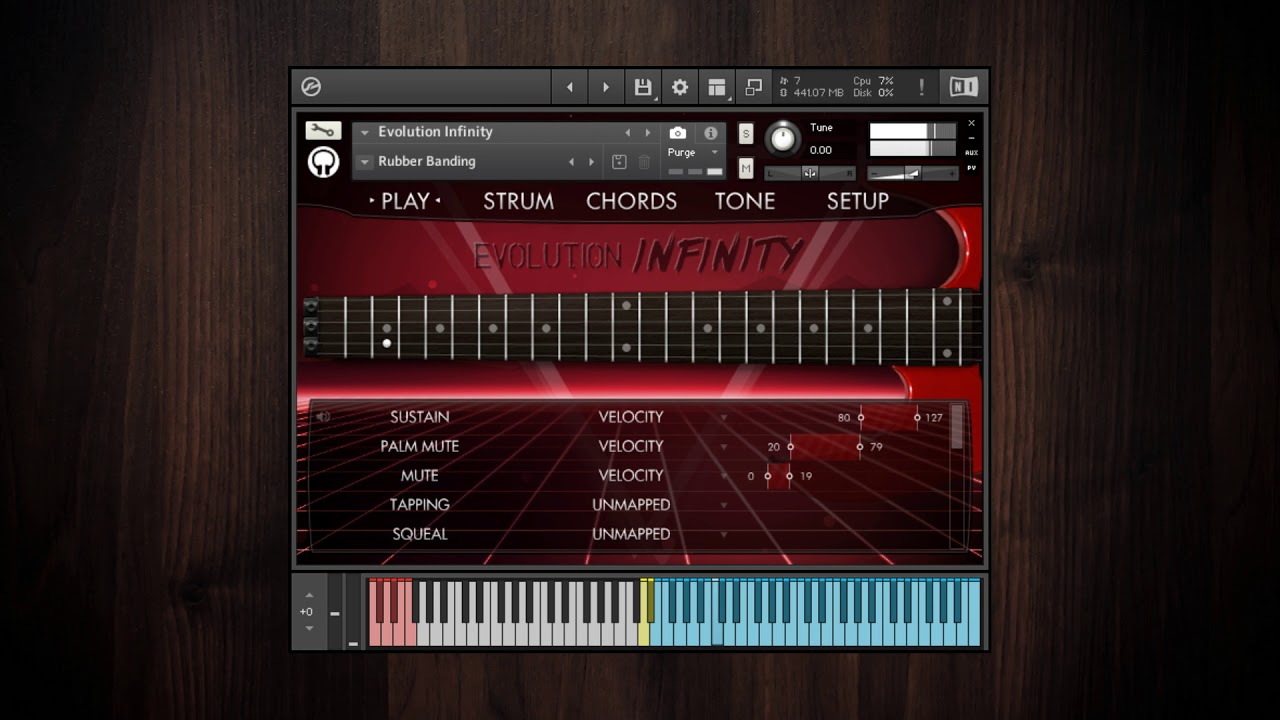Click the volume plus icon under meters
The image size is (1280, 720).
pos(952,173)
